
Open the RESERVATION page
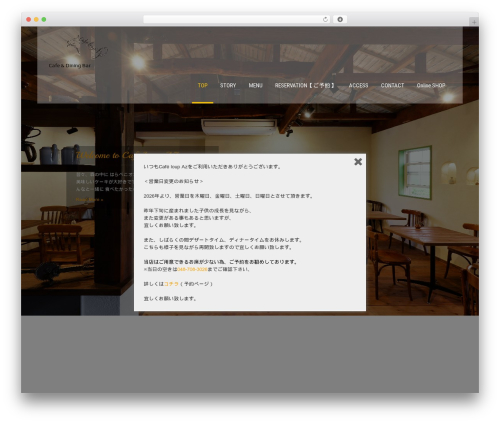point(304,86)
